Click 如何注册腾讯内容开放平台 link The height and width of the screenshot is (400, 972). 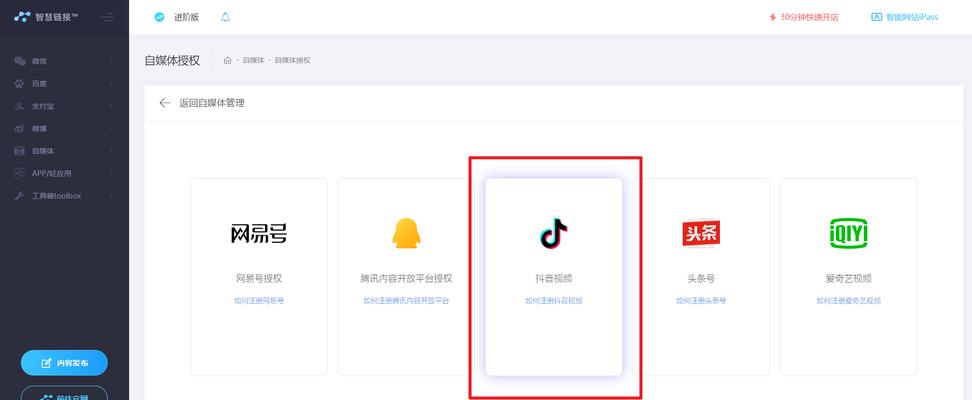pos(406,301)
